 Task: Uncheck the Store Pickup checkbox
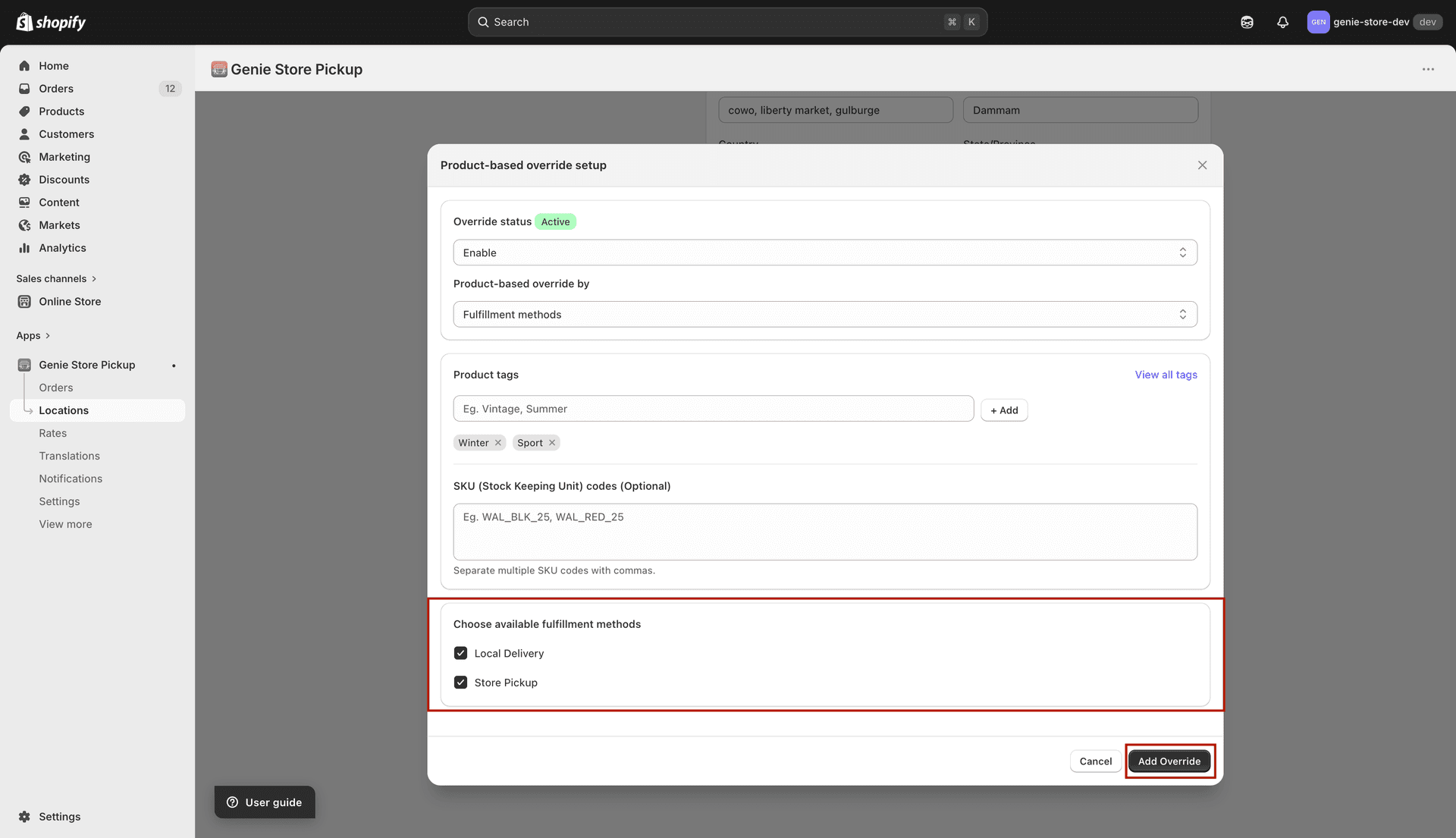pos(460,683)
